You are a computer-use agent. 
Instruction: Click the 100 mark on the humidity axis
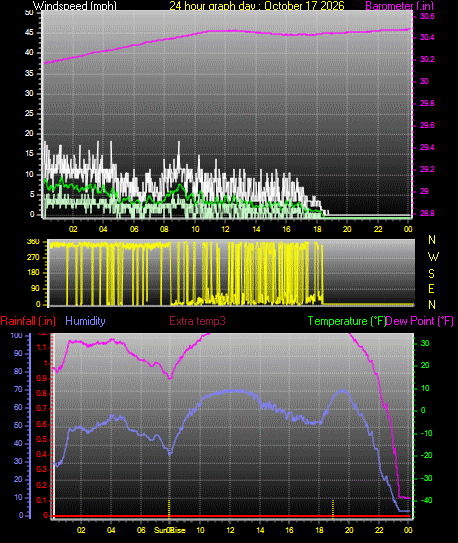pyautogui.click(x=16, y=335)
